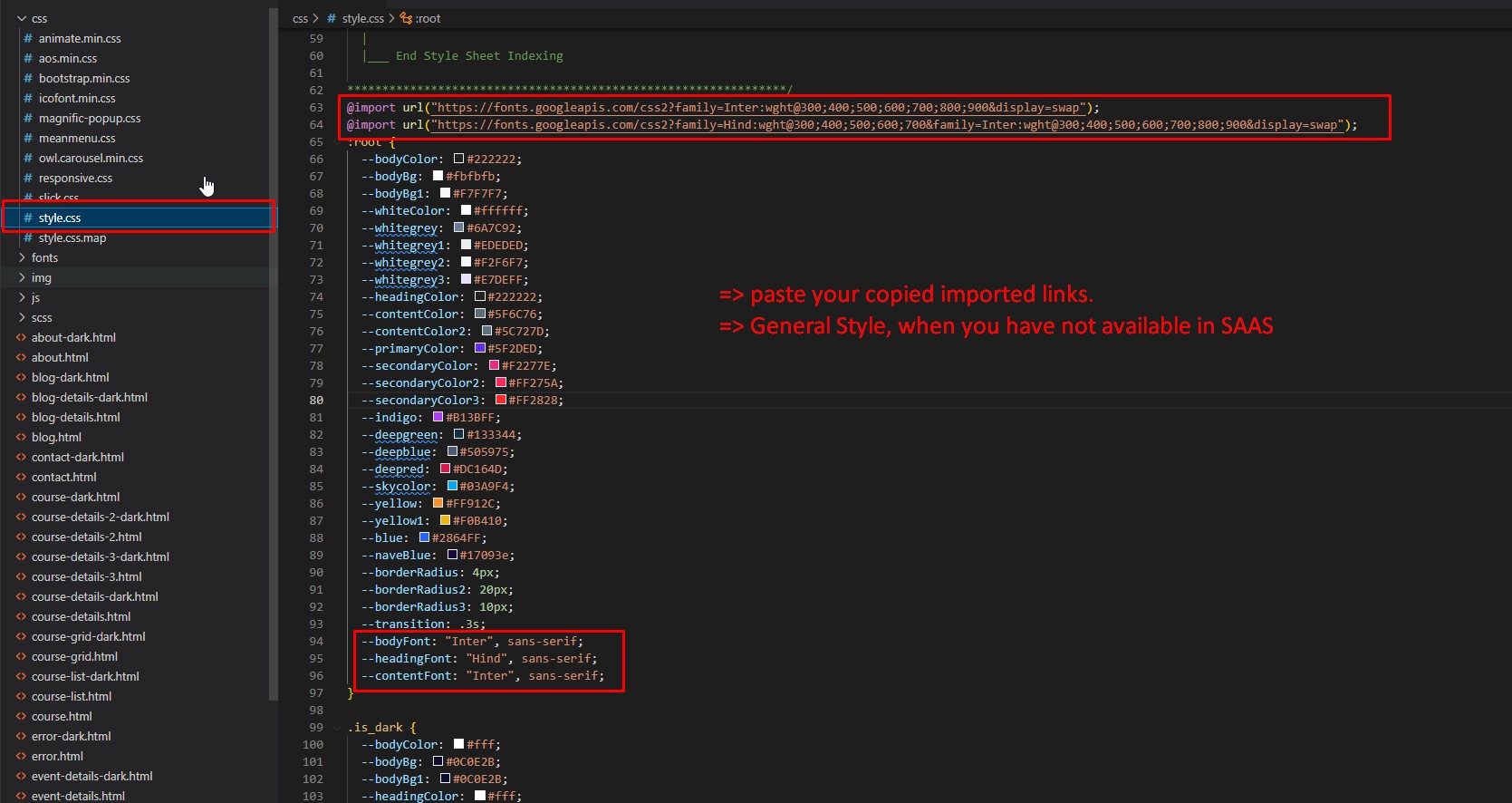Expand the fonts folder

pos(44,257)
